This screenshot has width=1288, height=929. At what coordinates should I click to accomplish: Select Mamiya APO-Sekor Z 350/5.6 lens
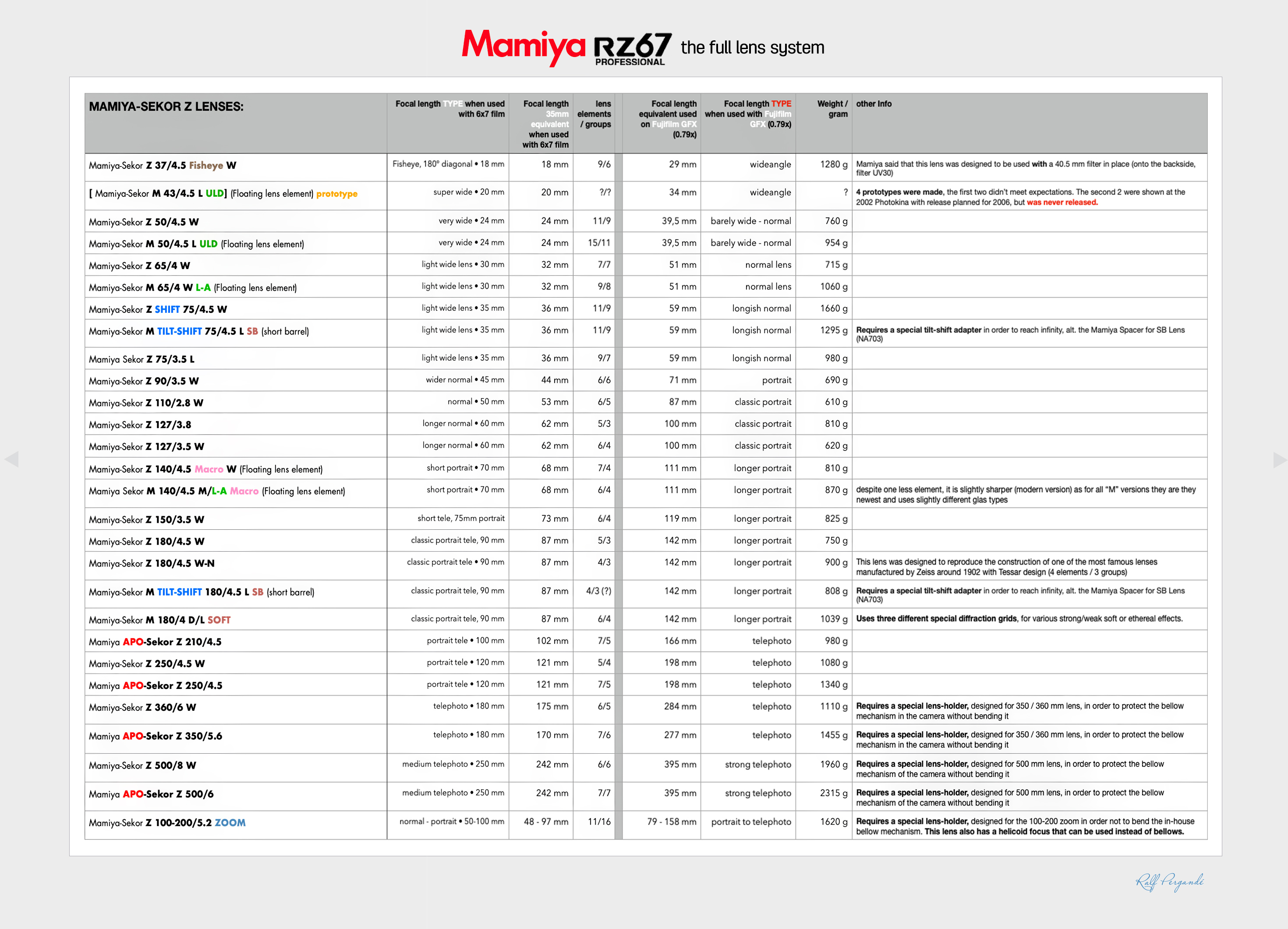(156, 736)
